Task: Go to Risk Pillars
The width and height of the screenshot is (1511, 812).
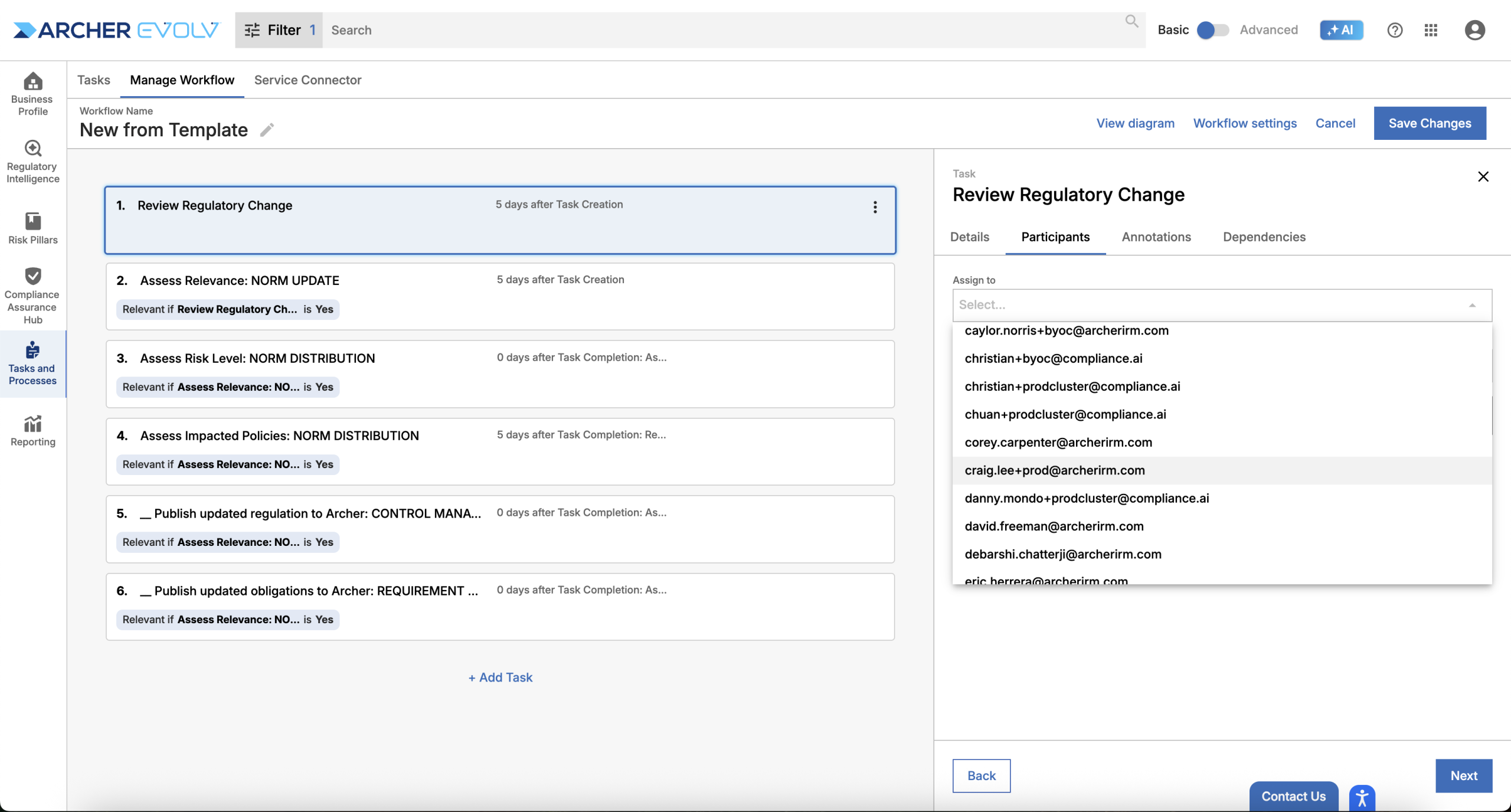Action: coord(32,228)
